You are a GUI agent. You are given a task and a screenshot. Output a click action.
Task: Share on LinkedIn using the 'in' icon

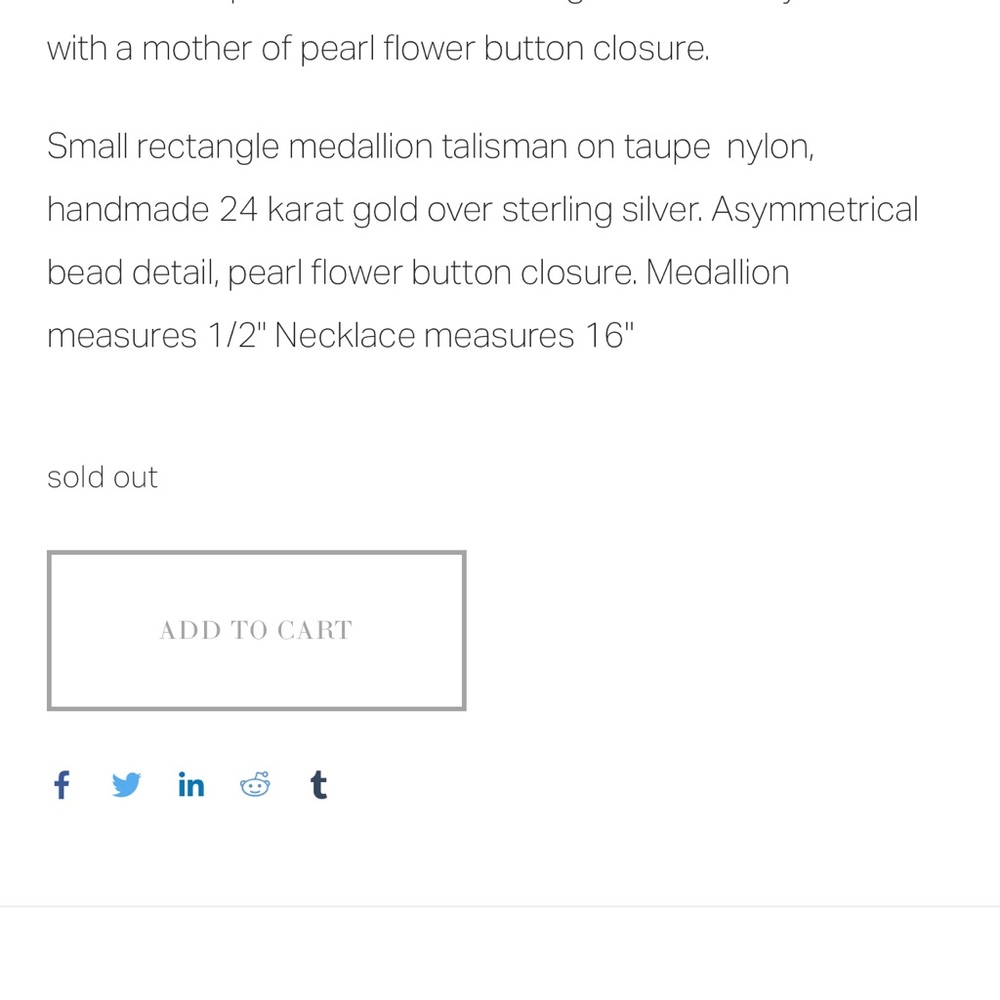point(191,785)
